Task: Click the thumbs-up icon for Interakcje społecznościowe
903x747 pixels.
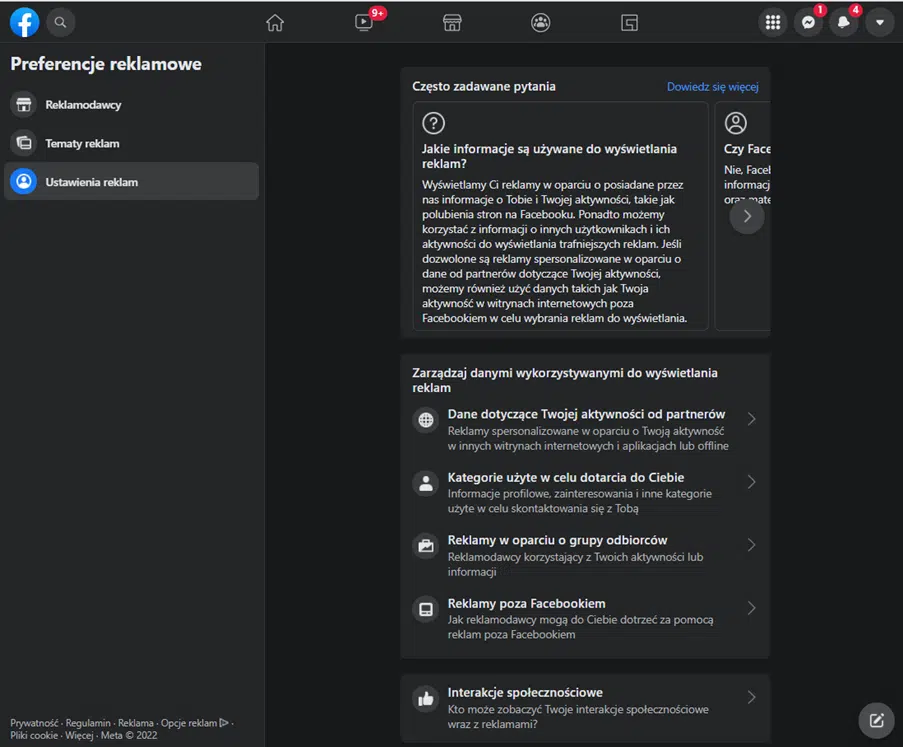Action: pos(426,699)
